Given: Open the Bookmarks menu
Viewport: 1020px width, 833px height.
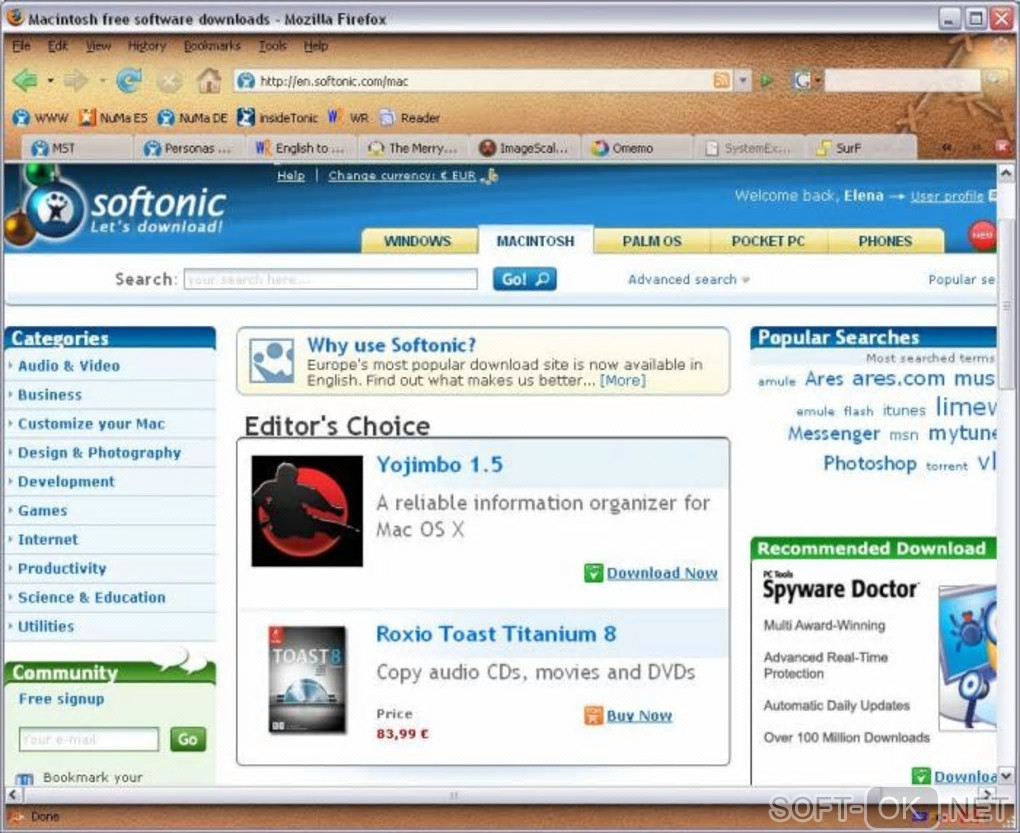Looking at the screenshot, I should coord(212,46).
